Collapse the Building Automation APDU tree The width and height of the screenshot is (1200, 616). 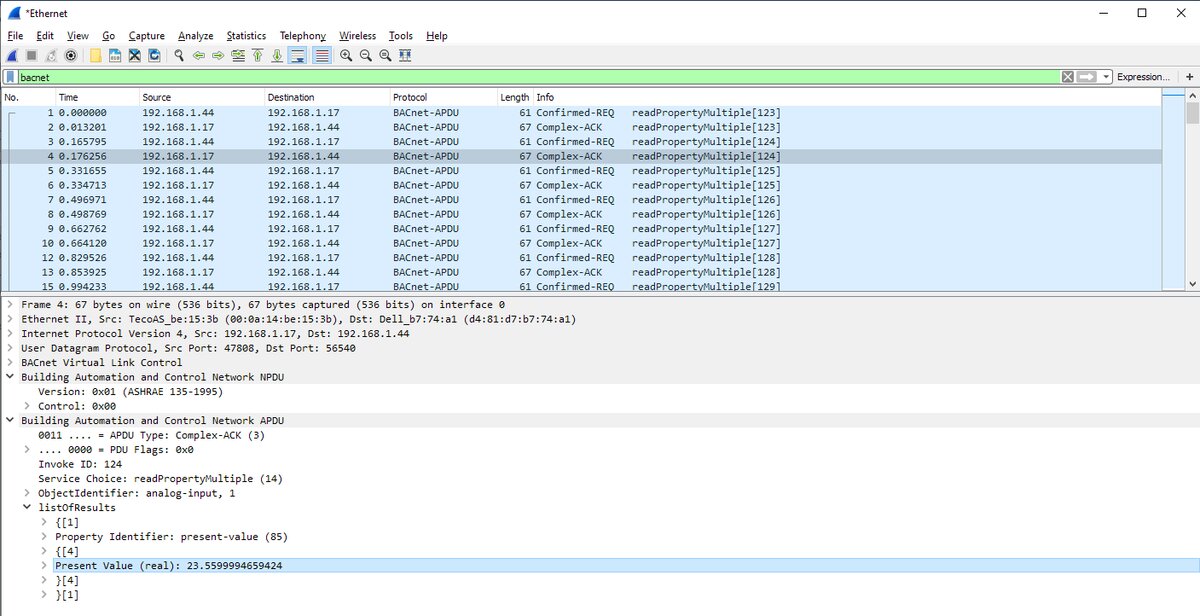point(10,420)
